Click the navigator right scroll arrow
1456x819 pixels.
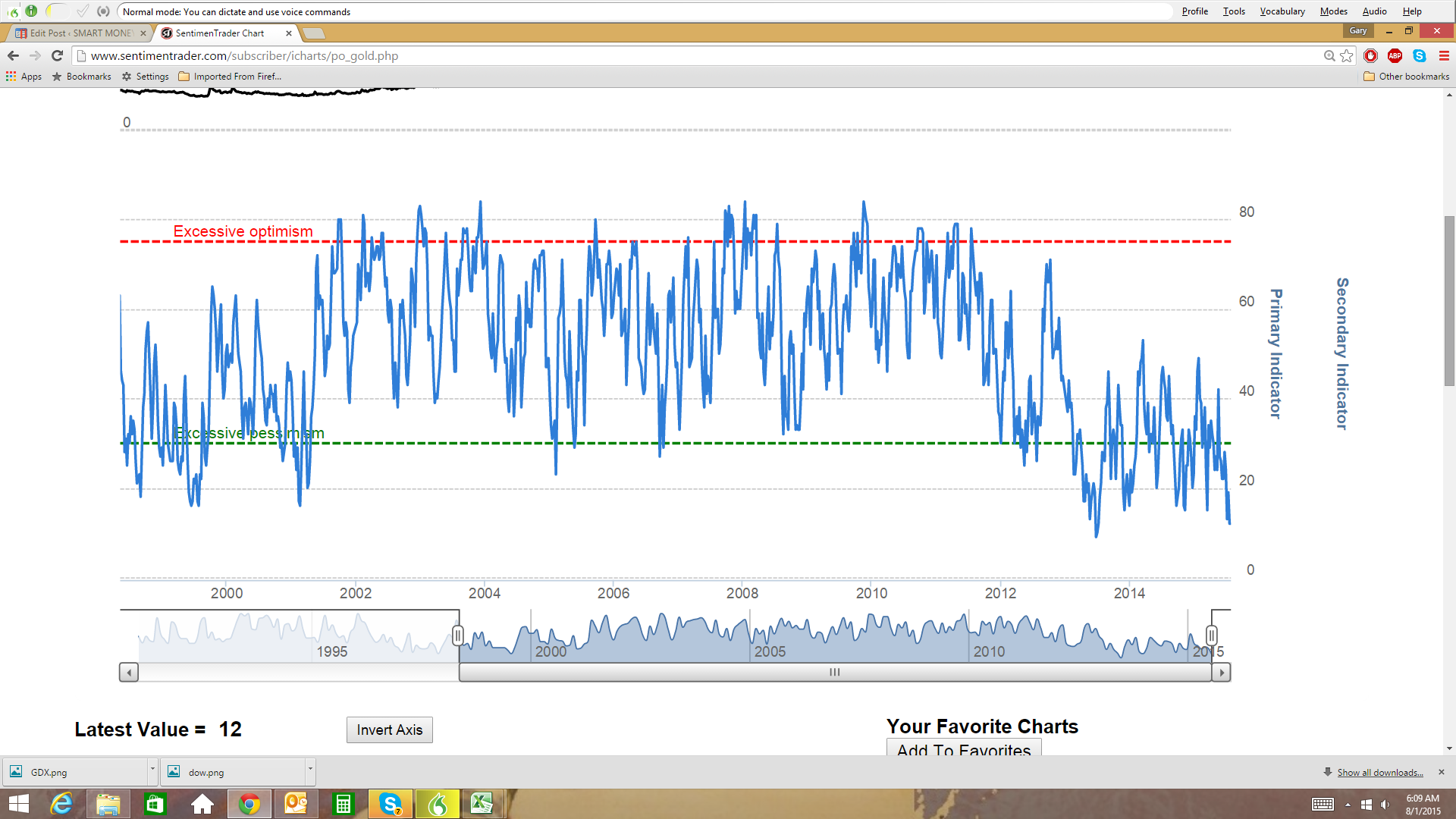1221,673
